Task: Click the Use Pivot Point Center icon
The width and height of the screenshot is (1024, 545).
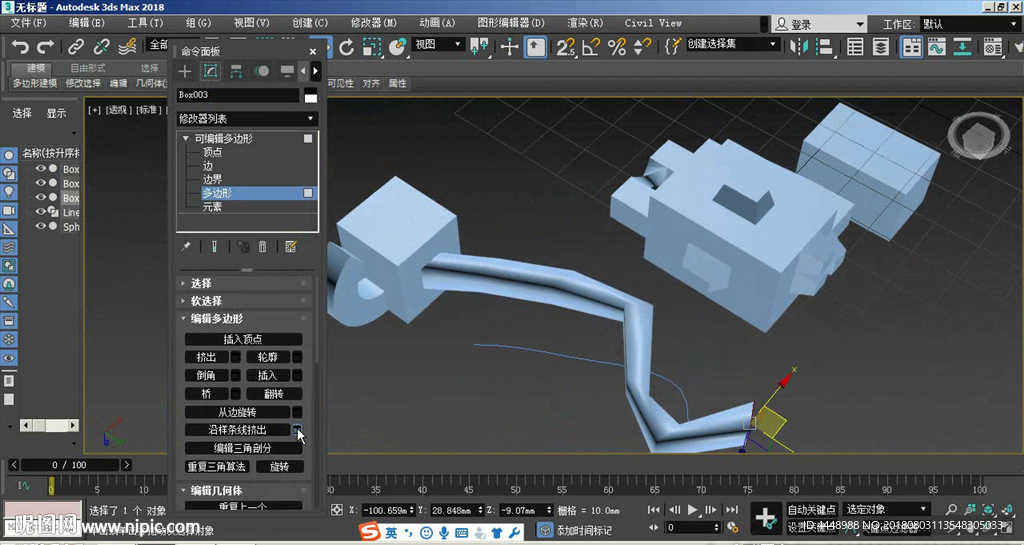Action: 479,47
